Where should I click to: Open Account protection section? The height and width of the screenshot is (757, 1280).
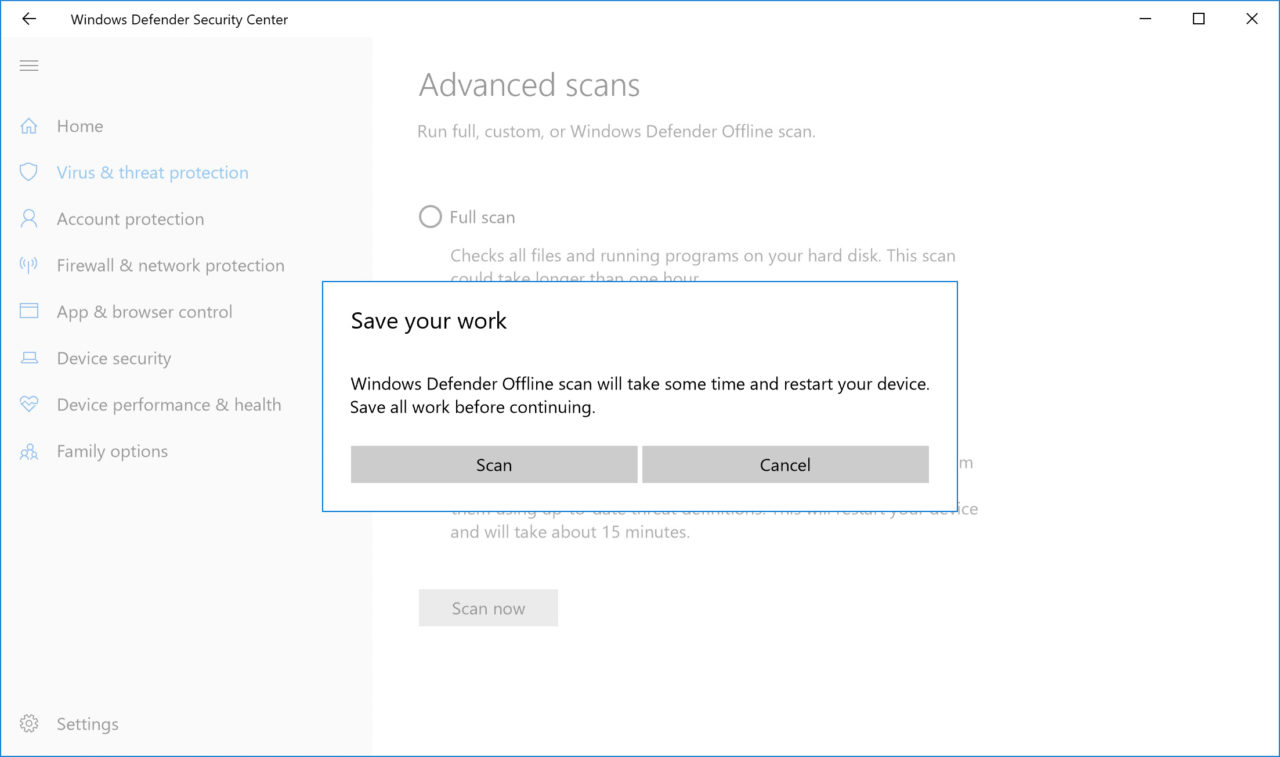(130, 219)
